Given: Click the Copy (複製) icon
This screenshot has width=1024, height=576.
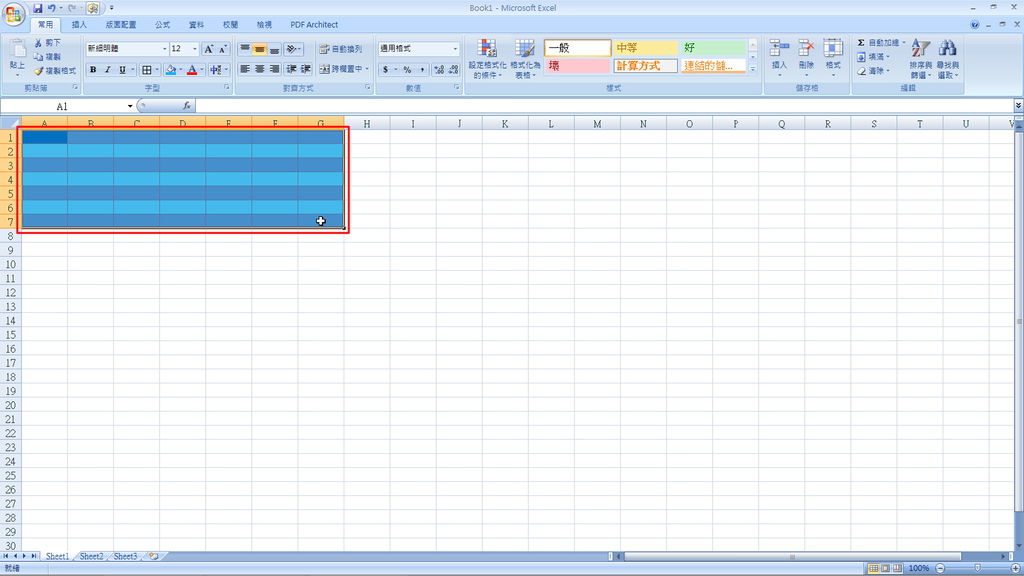Looking at the screenshot, I should 39,57.
